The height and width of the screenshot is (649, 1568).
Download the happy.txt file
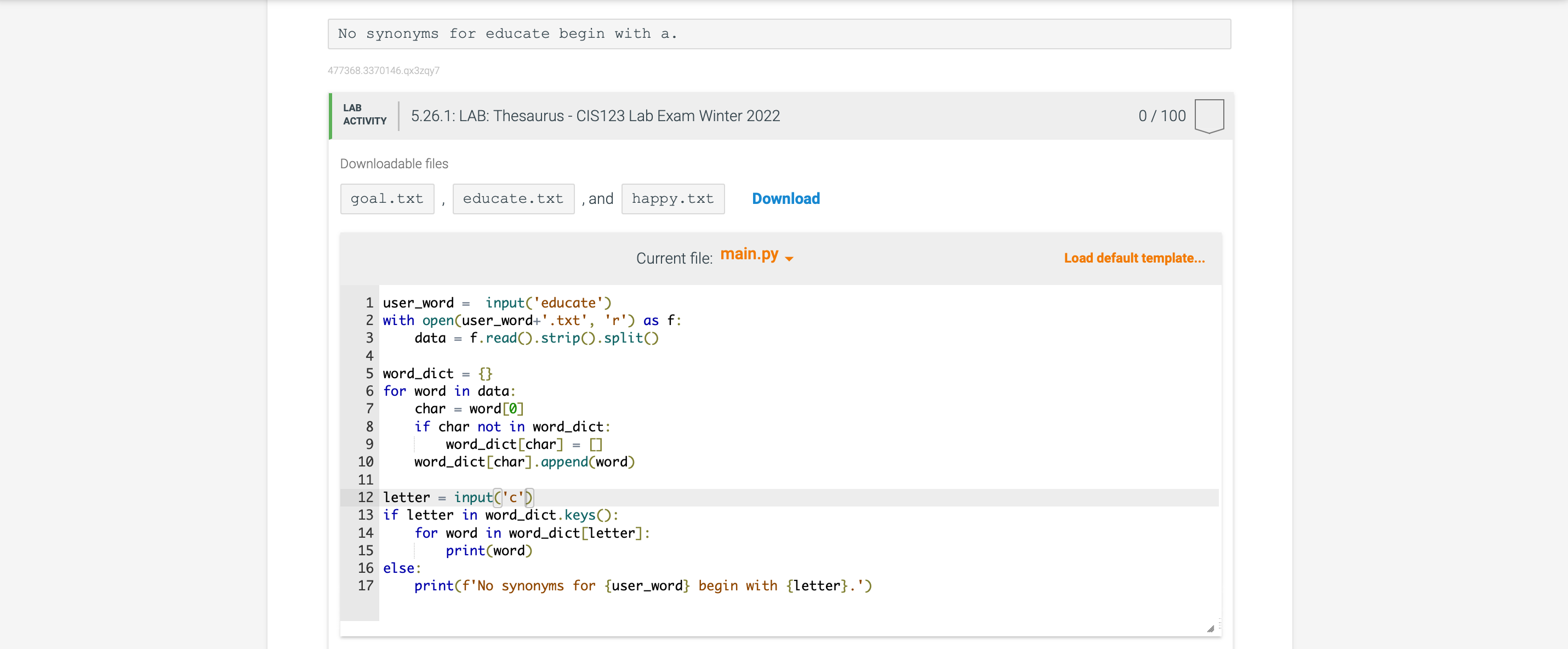click(672, 198)
